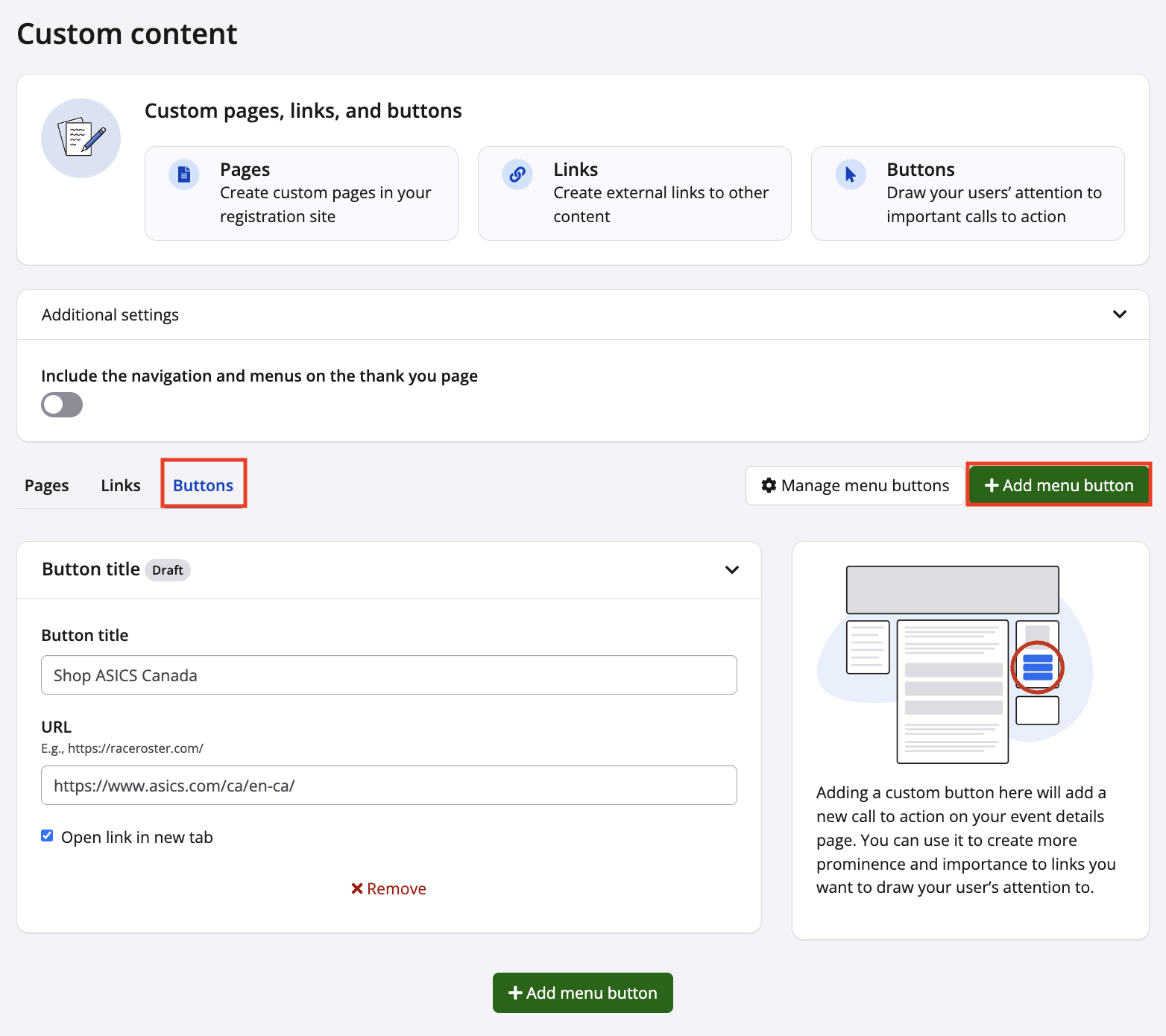Image resolution: width=1166 pixels, height=1036 pixels.
Task: Click the Links chain icon
Action: click(x=517, y=175)
